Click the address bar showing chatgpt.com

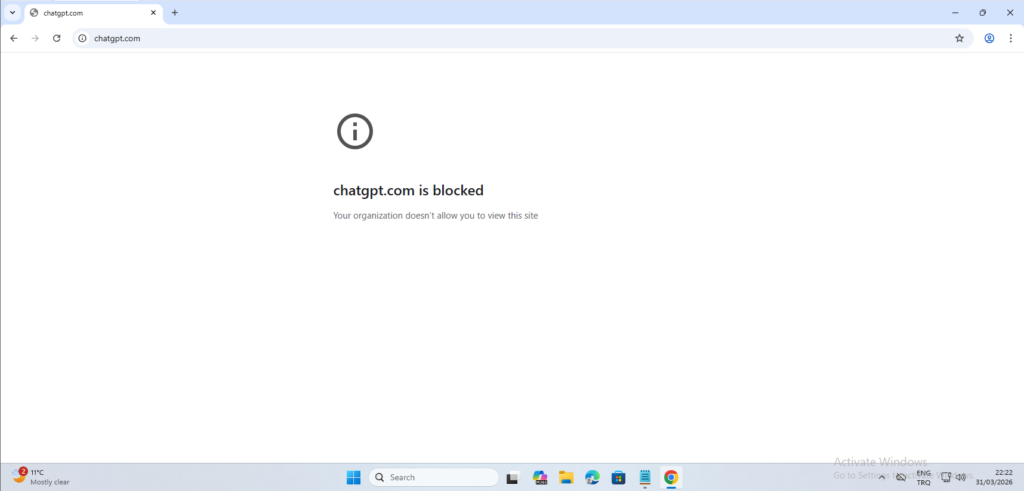[500, 38]
